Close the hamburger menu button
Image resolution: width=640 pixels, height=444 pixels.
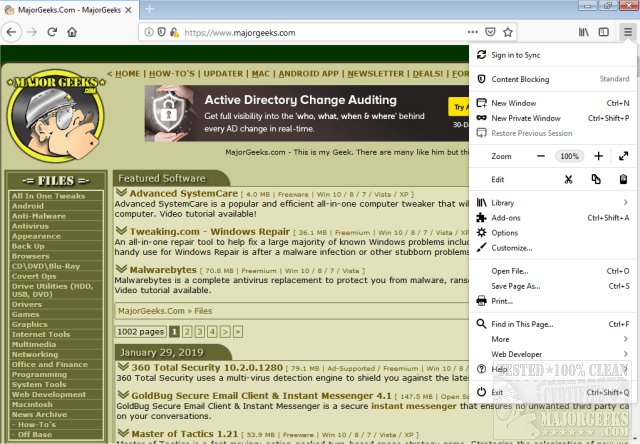(627, 32)
